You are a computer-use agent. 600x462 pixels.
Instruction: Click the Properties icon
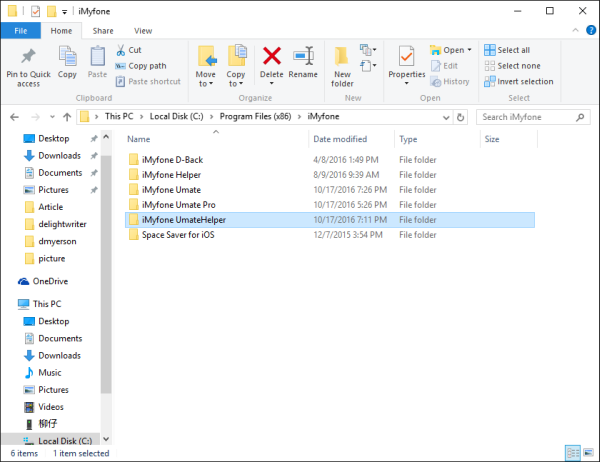[x=406, y=56]
